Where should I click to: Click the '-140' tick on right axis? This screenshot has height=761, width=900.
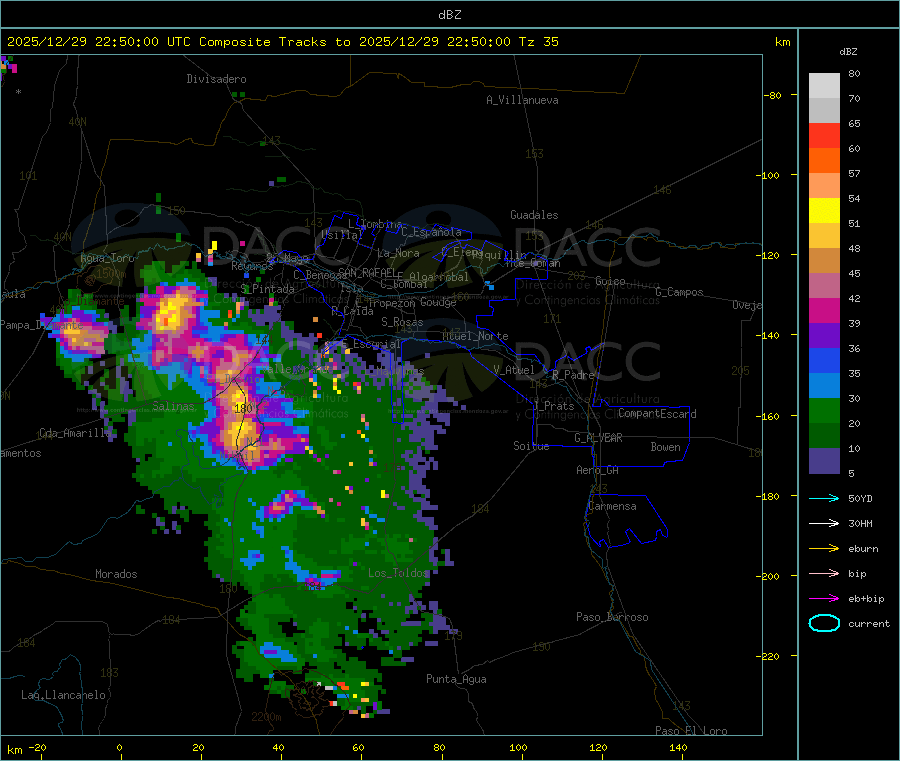(x=770, y=335)
